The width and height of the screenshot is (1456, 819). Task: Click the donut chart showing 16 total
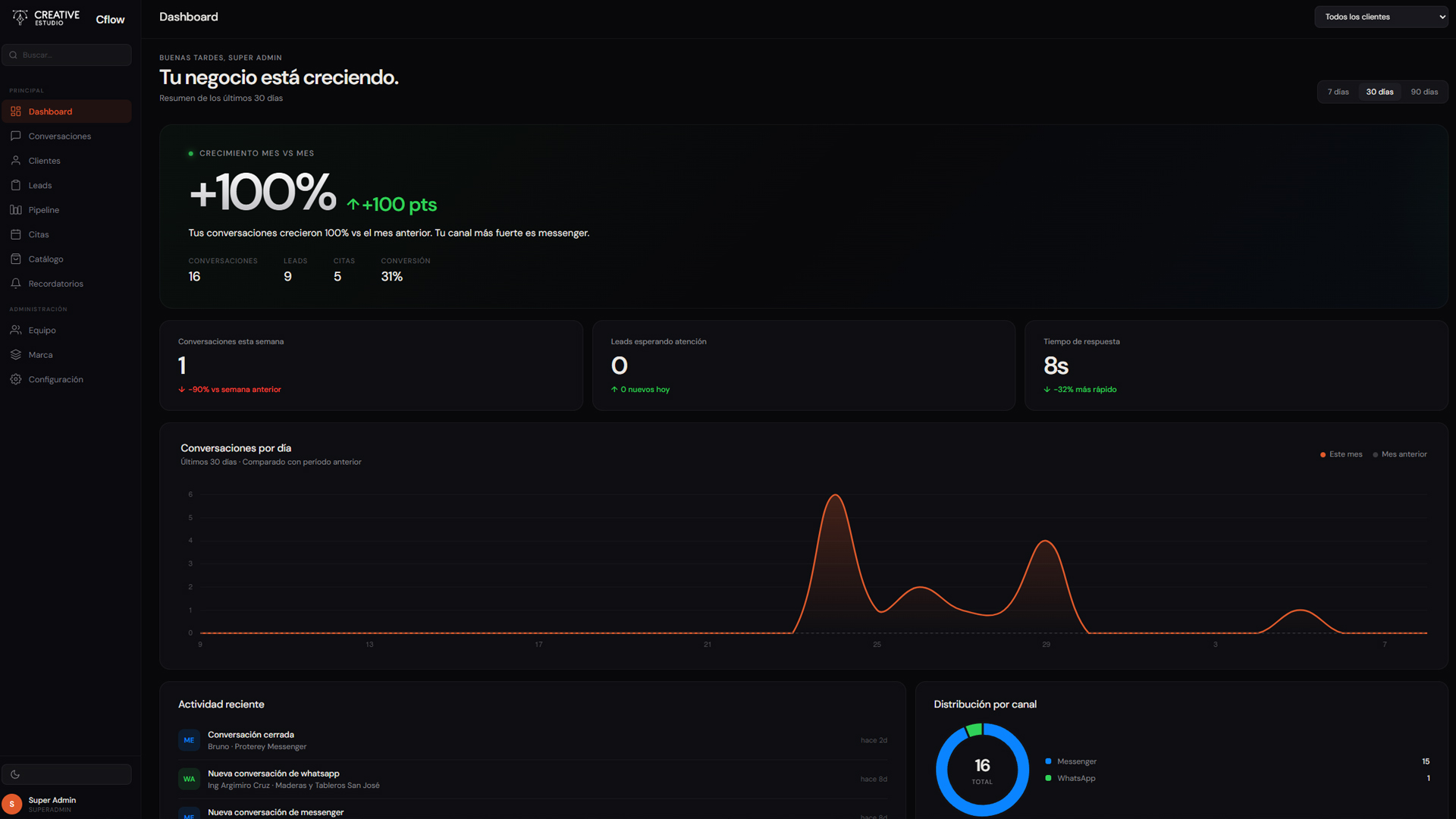[x=982, y=770]
